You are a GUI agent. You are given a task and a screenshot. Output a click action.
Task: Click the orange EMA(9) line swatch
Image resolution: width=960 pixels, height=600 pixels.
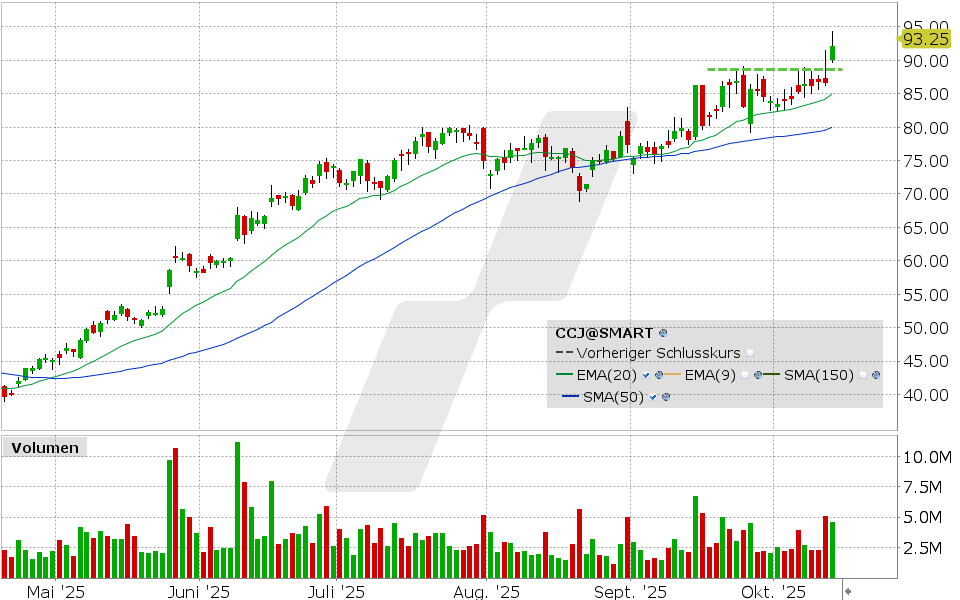click(673, 375)
